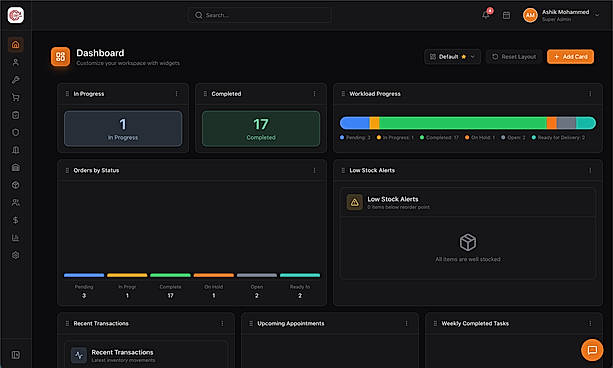The image size is (613, 368).
Task: Click "All items are well stocked" text
Action: coord(468,259)
